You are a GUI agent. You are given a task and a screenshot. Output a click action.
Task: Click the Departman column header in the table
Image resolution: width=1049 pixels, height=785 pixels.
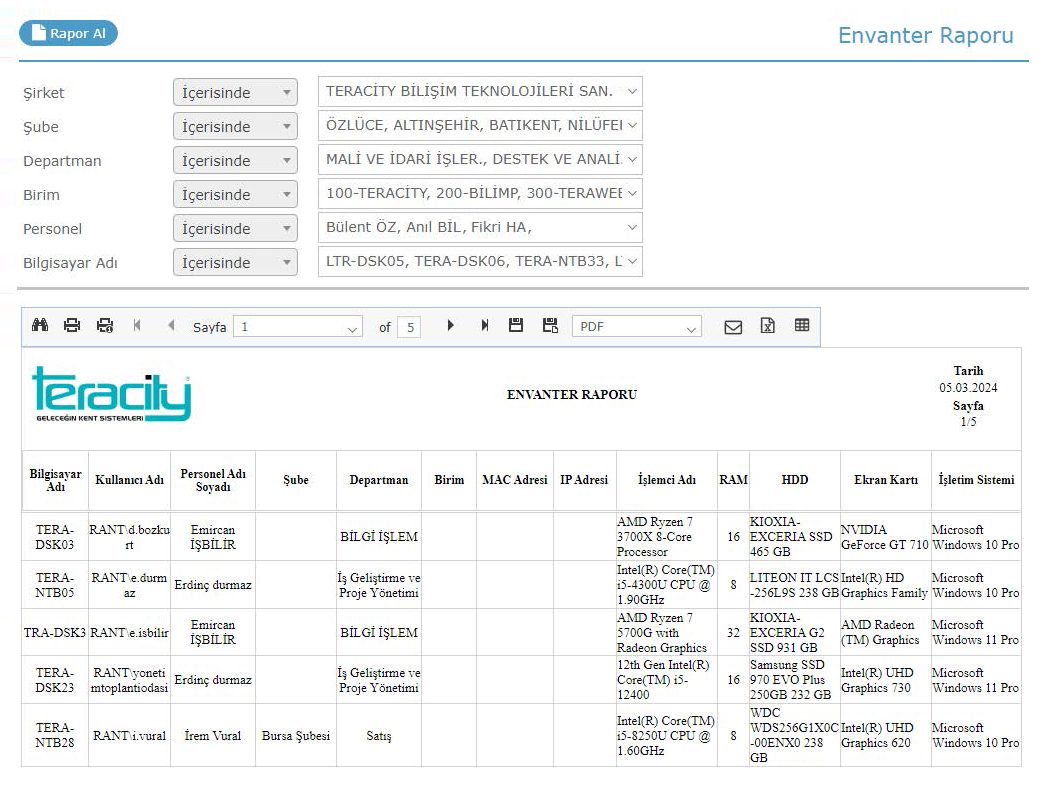379,481
